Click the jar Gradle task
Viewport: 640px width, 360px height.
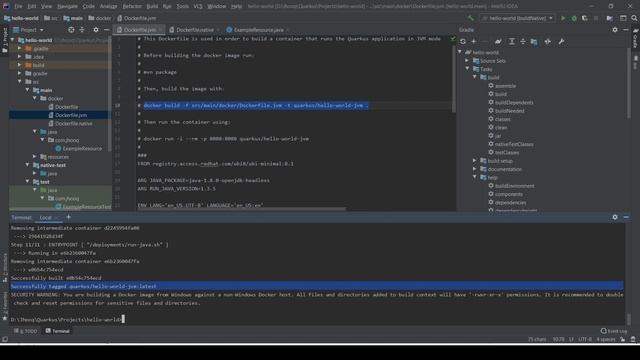pyautogui.click(x=498, y=136)
